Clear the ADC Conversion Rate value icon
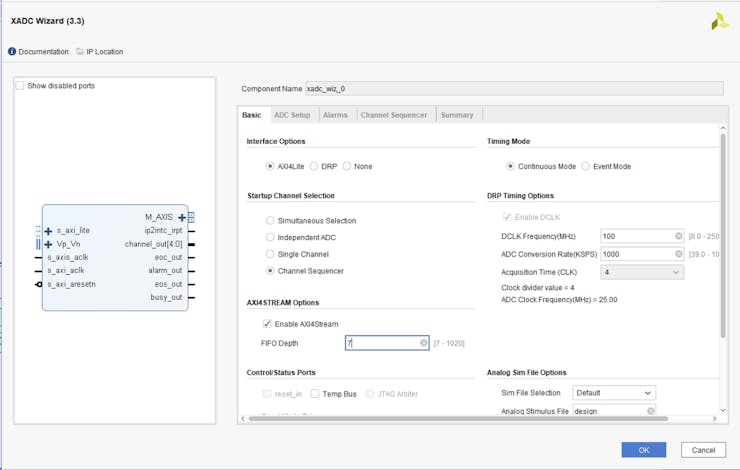Image resolution: width=740 pixels, height=470 pixels. point(678,254)
